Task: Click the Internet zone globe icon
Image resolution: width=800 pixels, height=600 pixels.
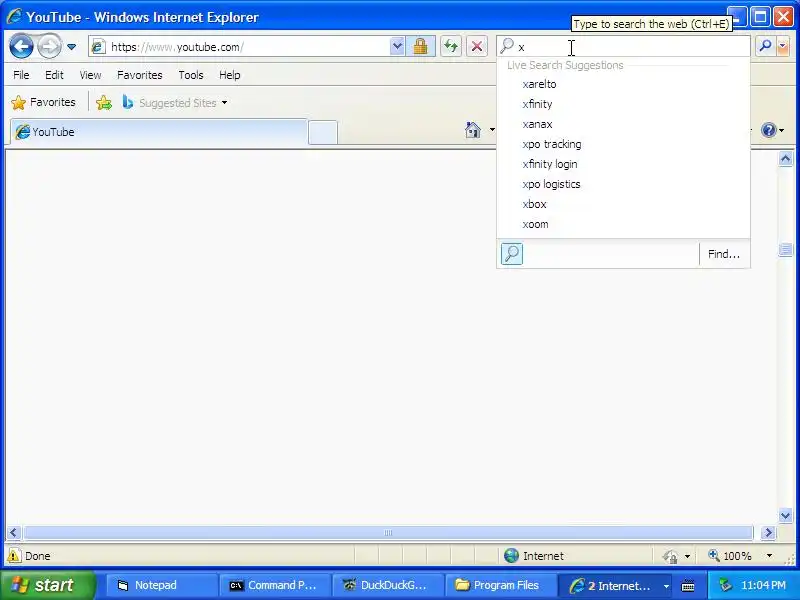Action: pyautogui.click(x=511, y=555)
